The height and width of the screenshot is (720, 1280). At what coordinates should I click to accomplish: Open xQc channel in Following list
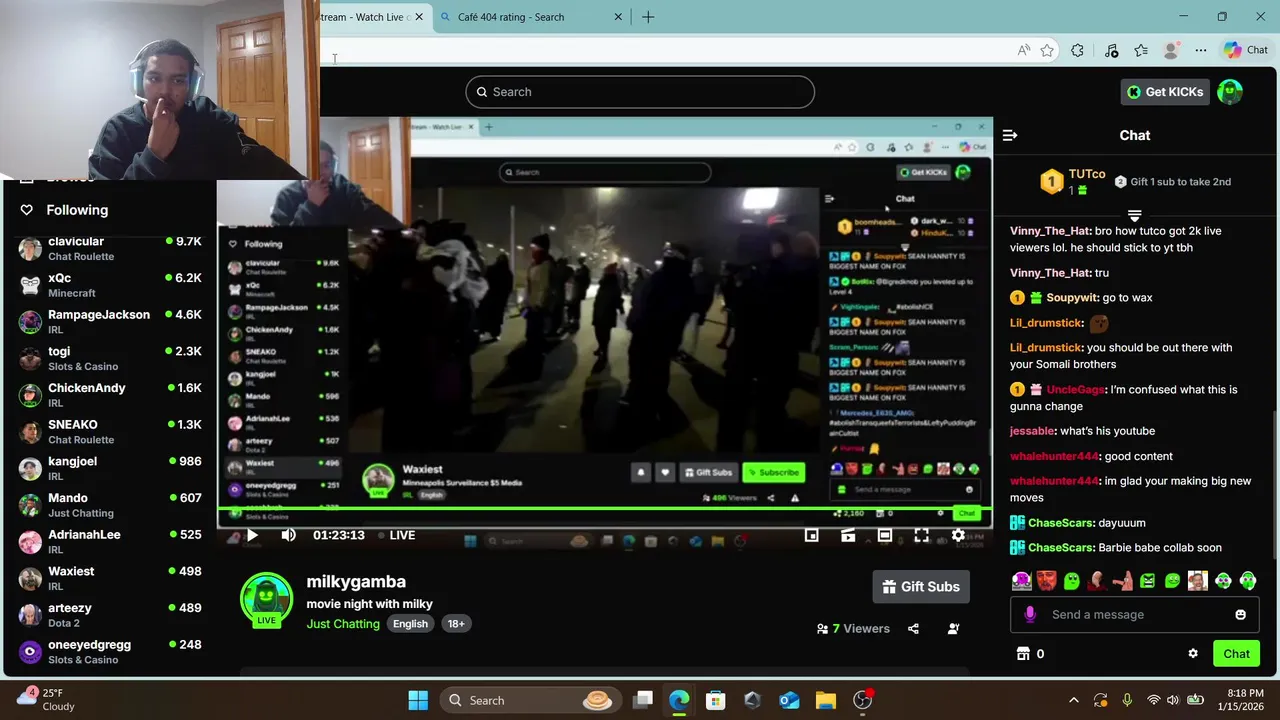click(110, 285)
